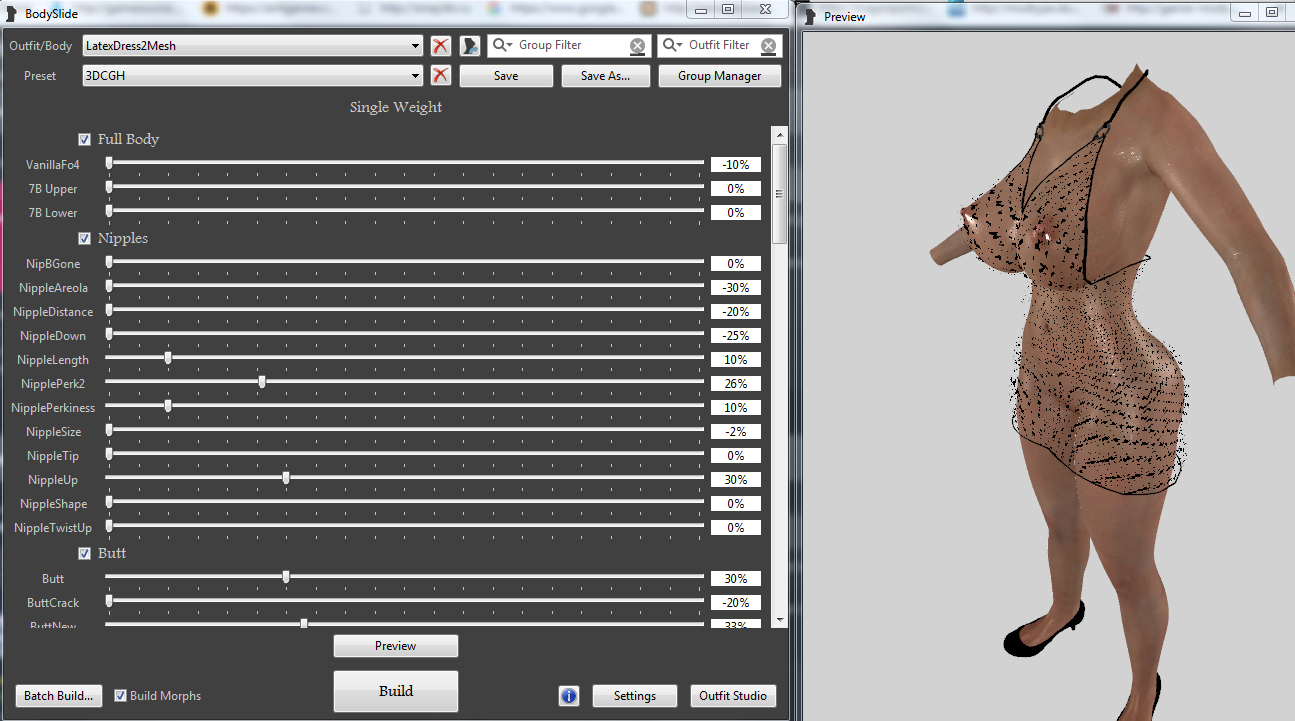This screenshot has height=721, width=1295.
Task: Click the outfit body export icon
Action: click(x=470, y=46)
